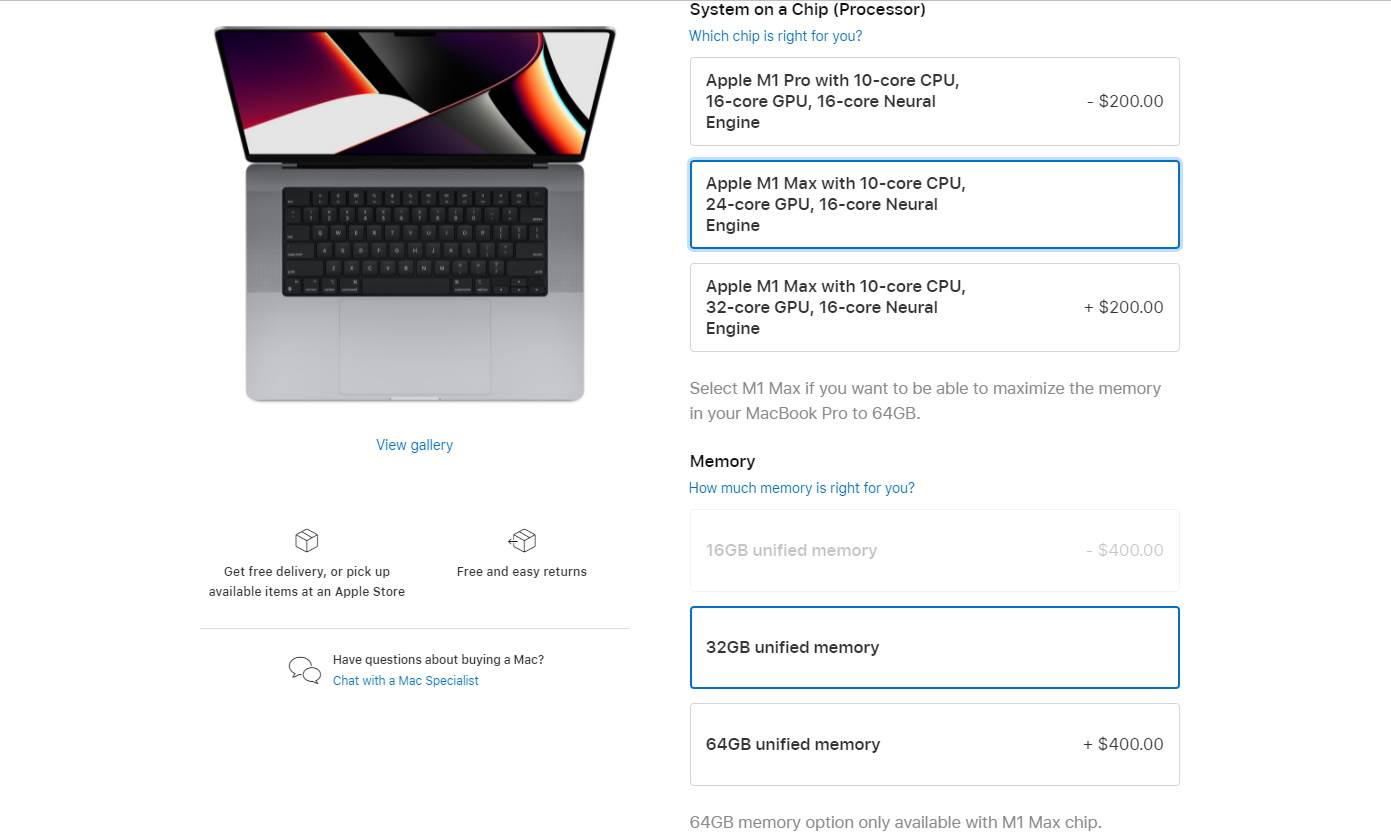Click the View gallery link
The height and width of the screenshot is (840, 1391).
[414, 444]
